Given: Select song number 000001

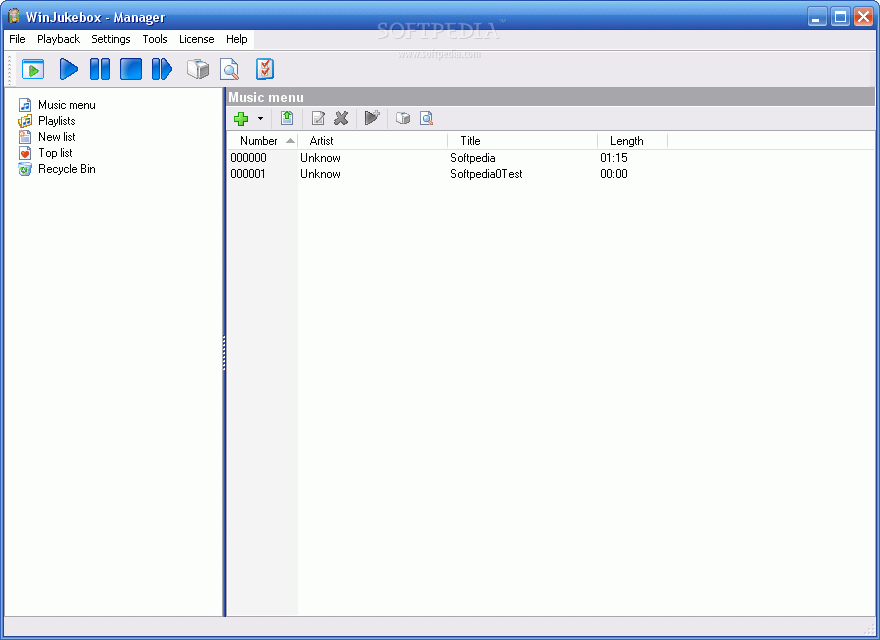Looking at the screenshot, I should coord(248,174).
